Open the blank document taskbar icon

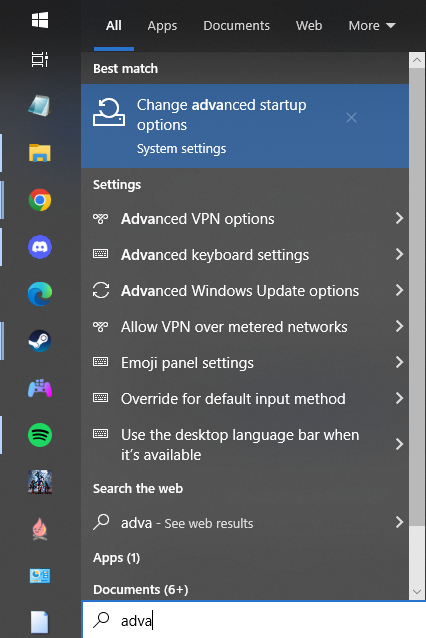pyautogui.click(x=40, y=622)
